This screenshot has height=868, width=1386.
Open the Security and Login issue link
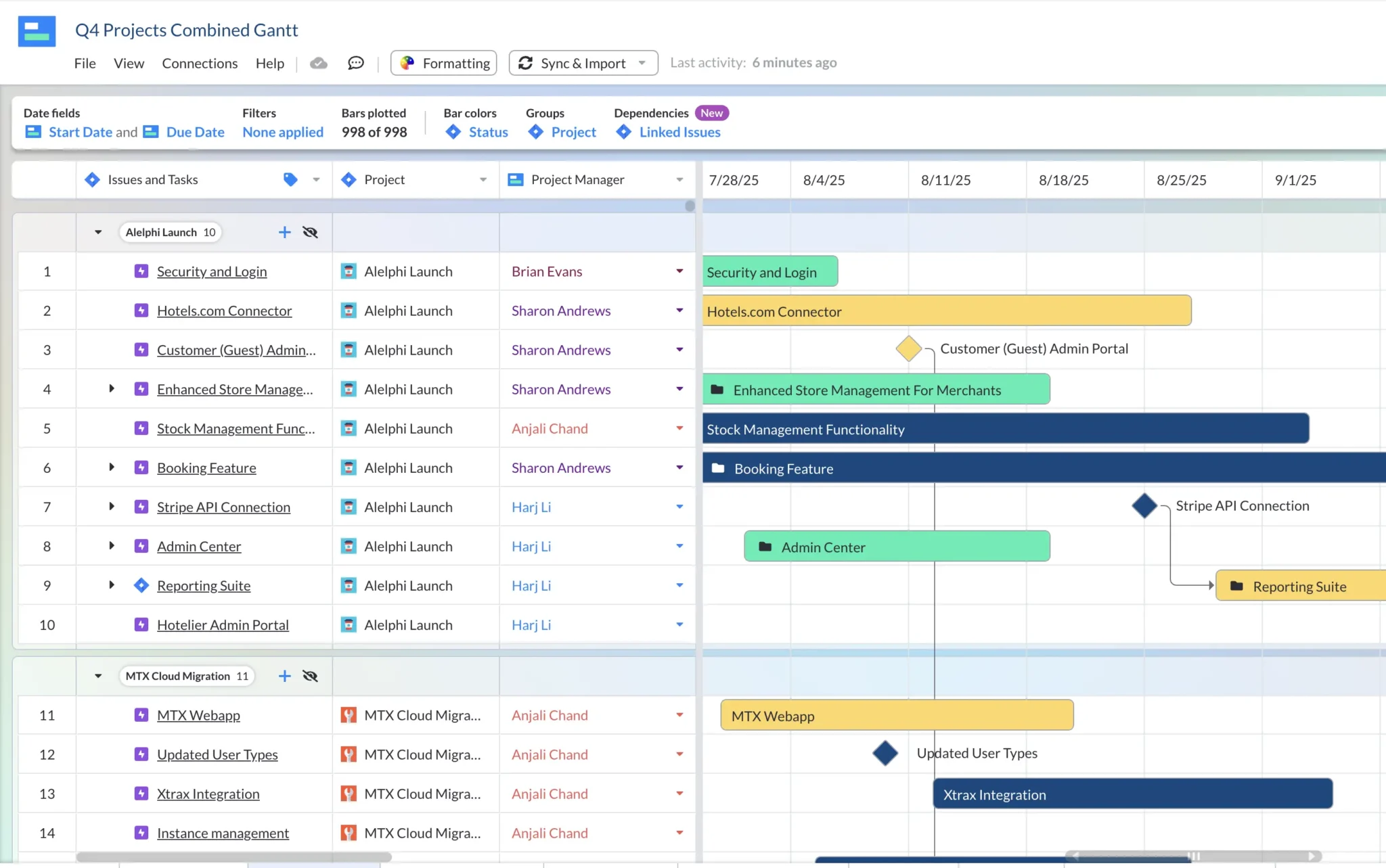point(212,271)
